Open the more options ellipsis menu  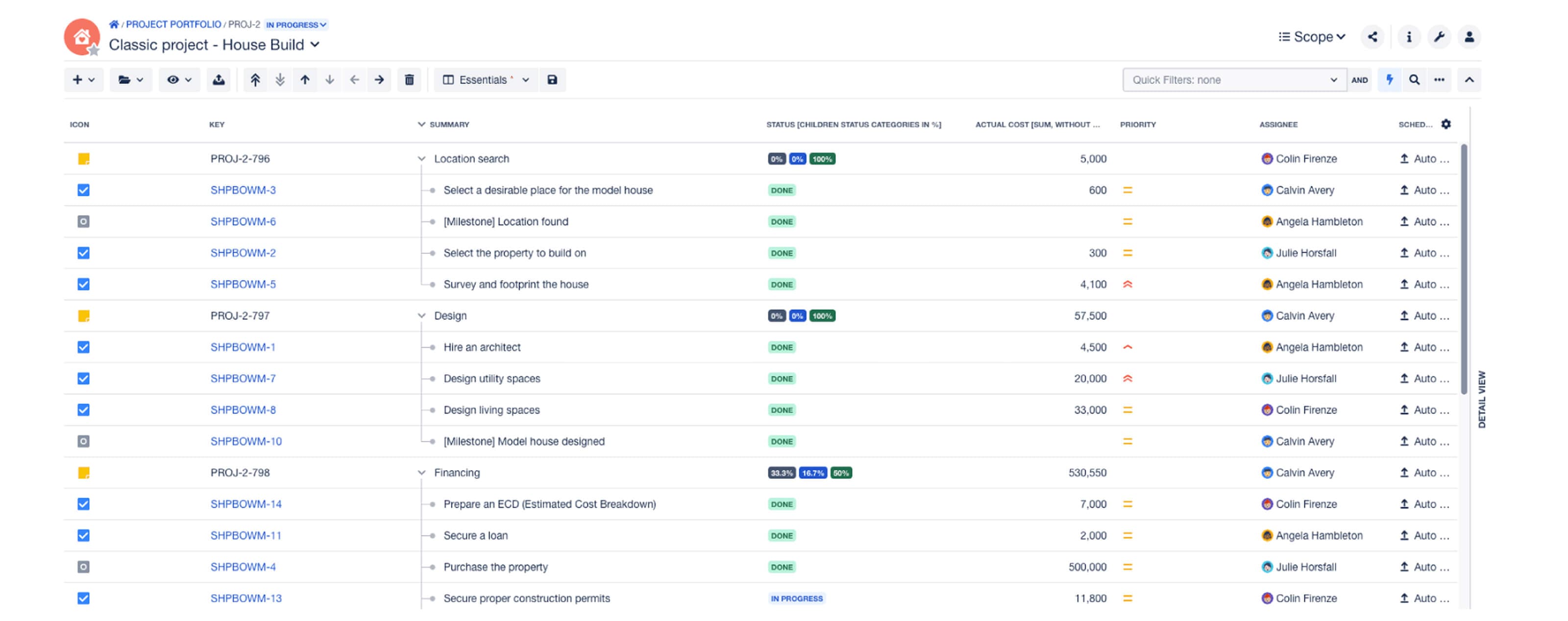[x=1439, y=80]
